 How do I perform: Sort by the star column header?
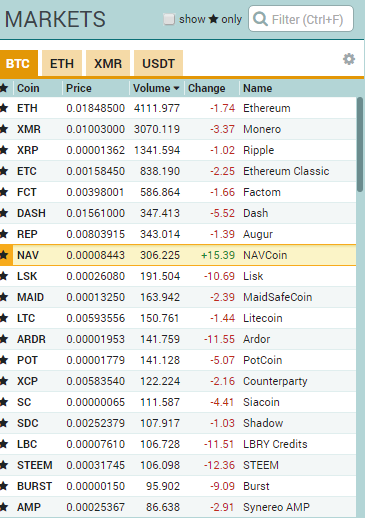click(x=4, y=88)
